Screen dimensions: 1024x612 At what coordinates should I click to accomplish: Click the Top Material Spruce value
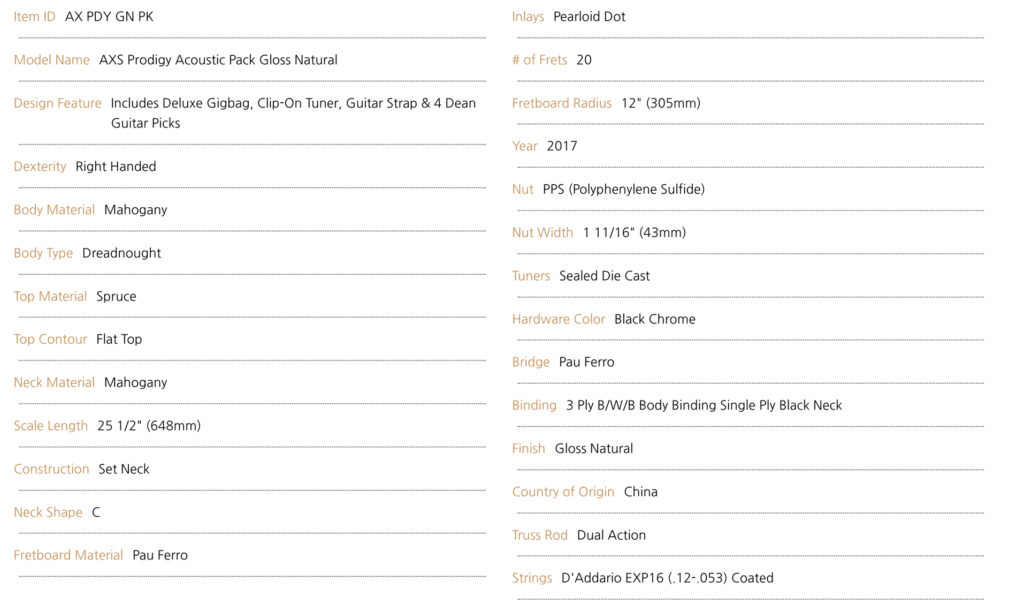(x=116, y=297)
